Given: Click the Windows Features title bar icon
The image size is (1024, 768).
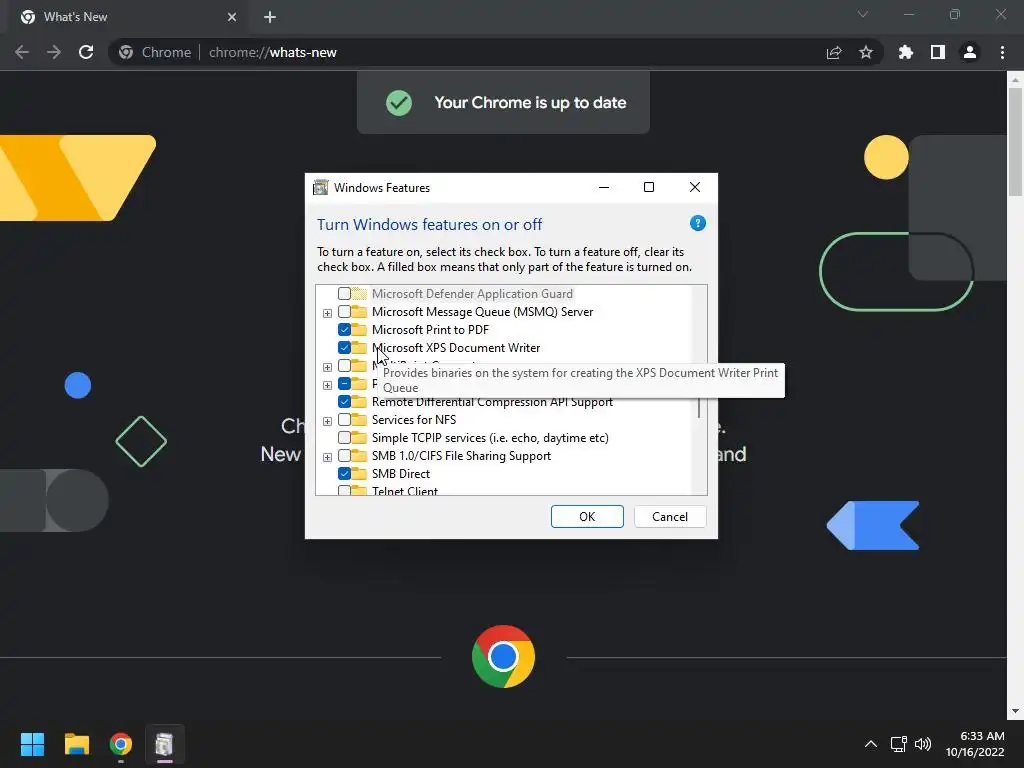Looking at the screenshot, I should click(x=321, y=187).
